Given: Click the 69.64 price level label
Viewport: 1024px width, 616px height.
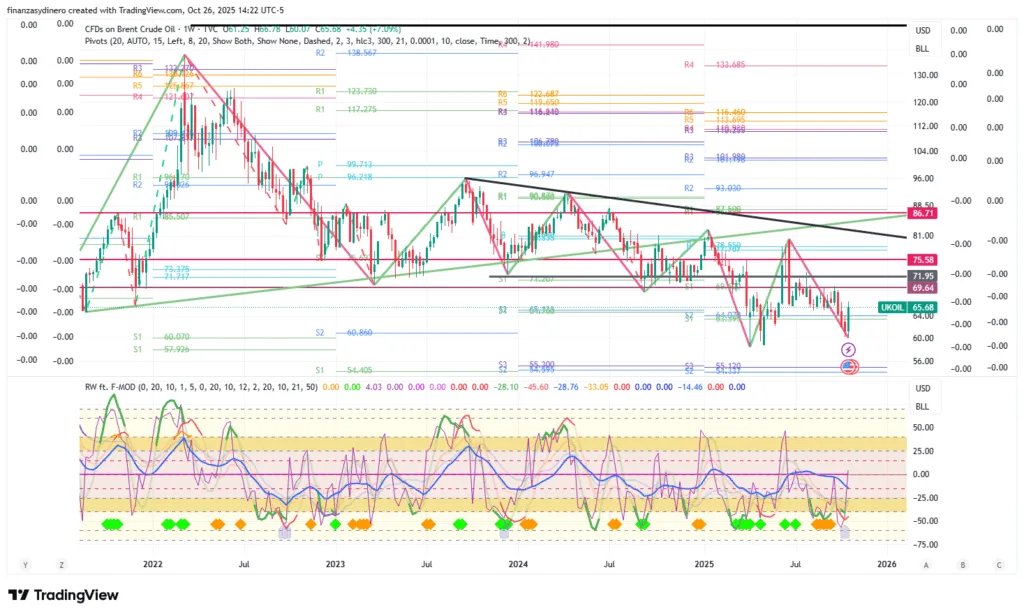Looking at the screenshot, I should pyautogui.click(x=922, y=288).
